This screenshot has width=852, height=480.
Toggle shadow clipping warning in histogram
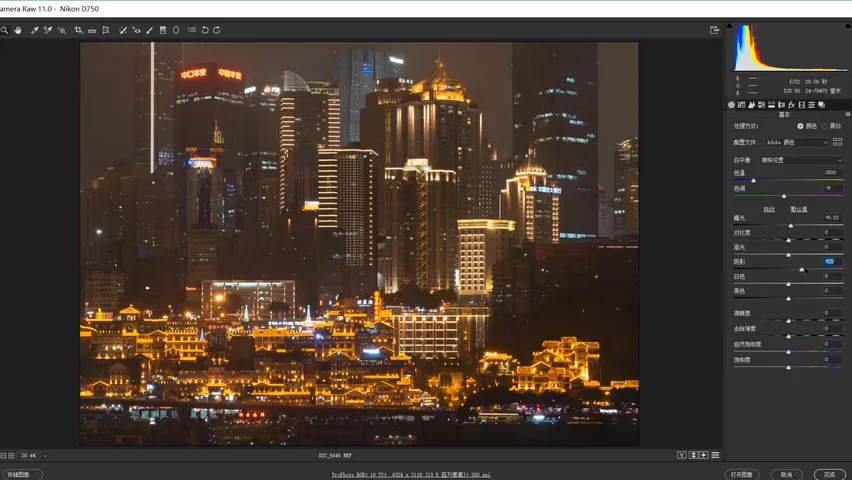[729, 26]
